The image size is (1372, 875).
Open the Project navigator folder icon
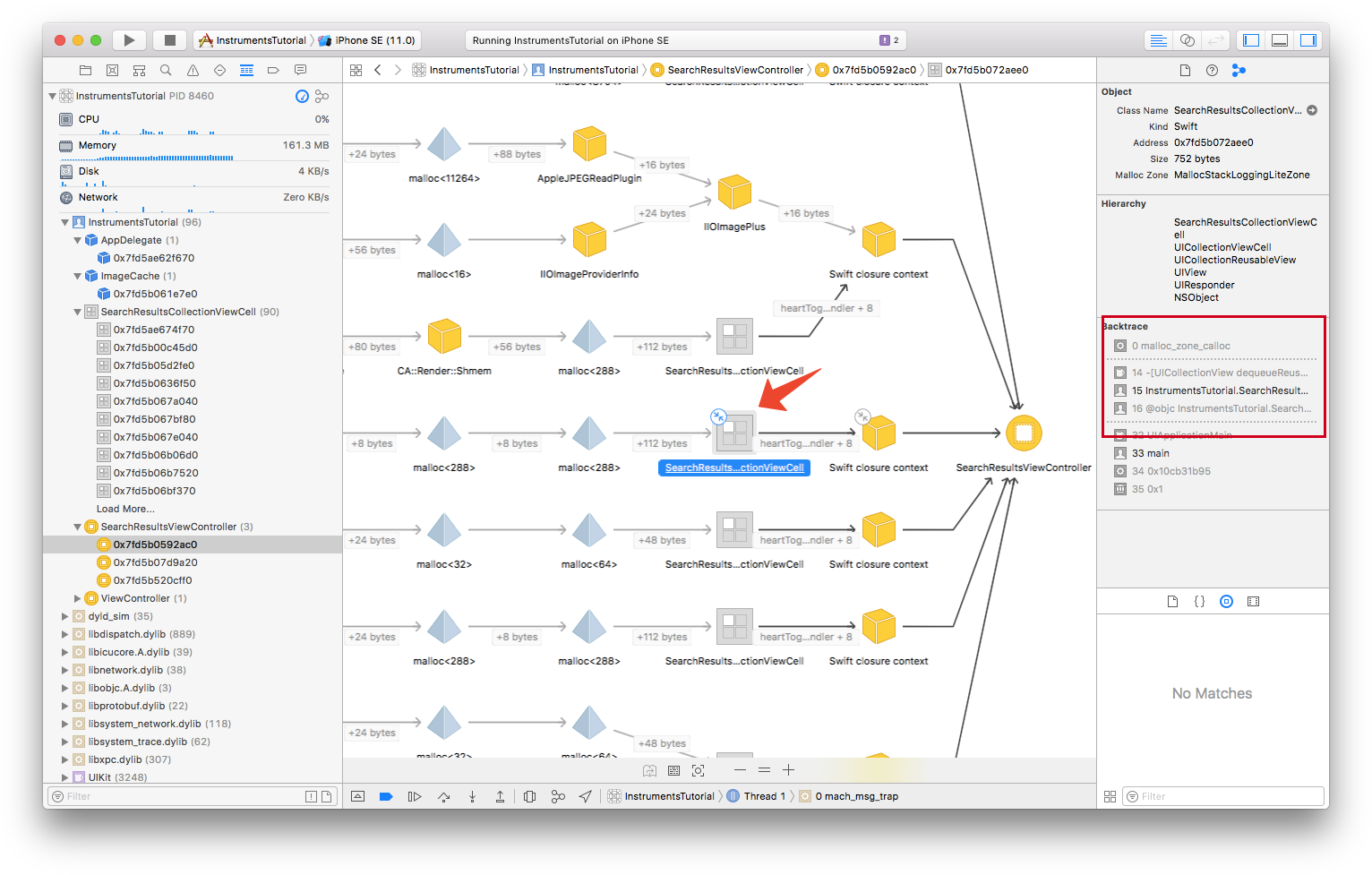[x=85, y=70]
